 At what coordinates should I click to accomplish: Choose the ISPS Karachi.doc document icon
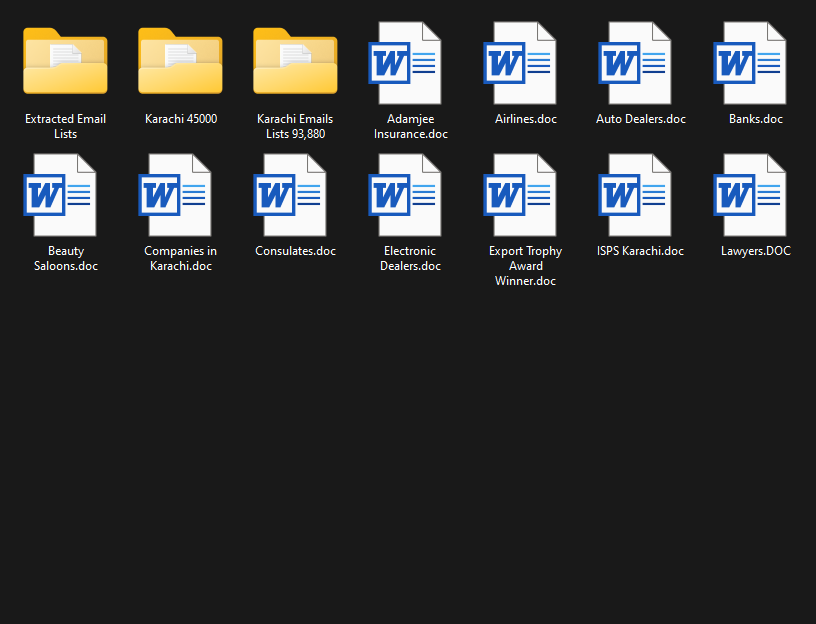tap(640, 195)
